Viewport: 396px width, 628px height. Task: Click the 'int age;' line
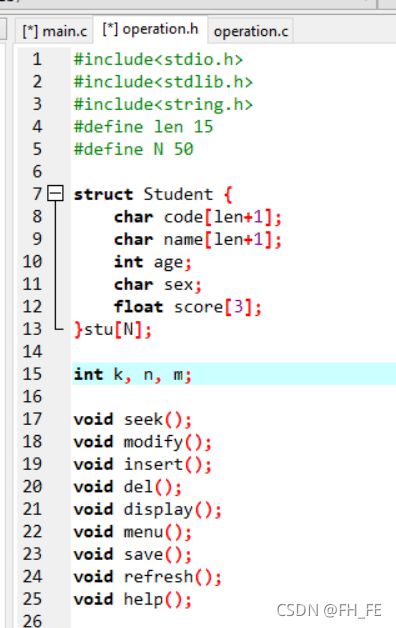(x=153, y=262)
